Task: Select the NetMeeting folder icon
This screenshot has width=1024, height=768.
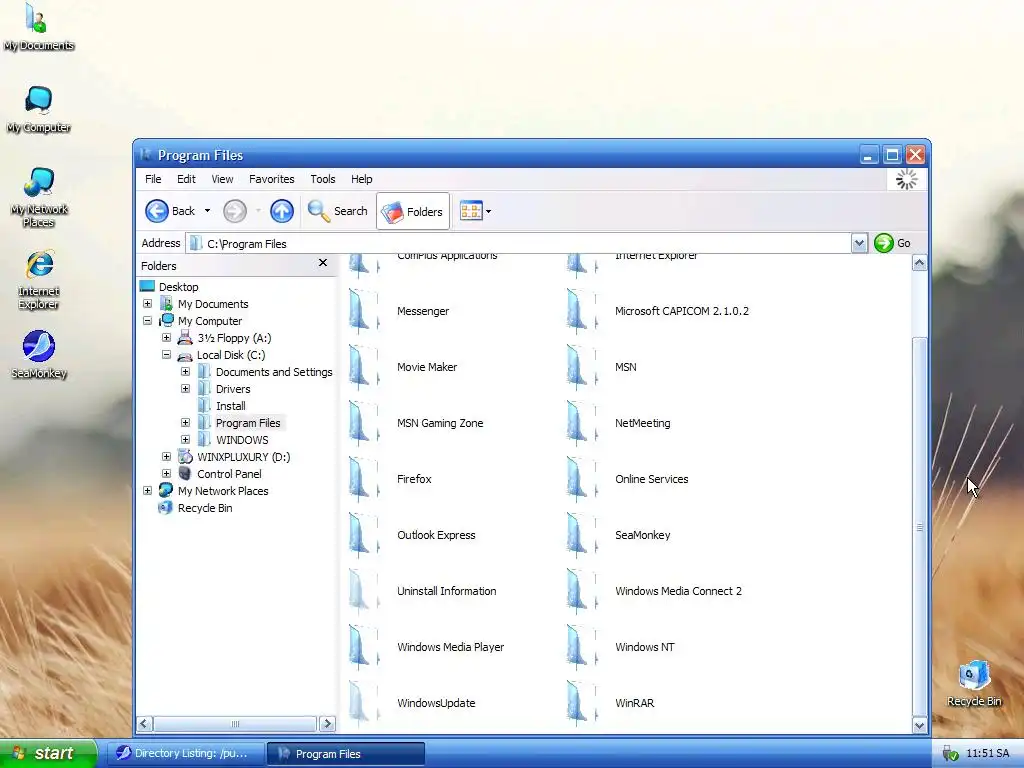Action: coord(582,423)
